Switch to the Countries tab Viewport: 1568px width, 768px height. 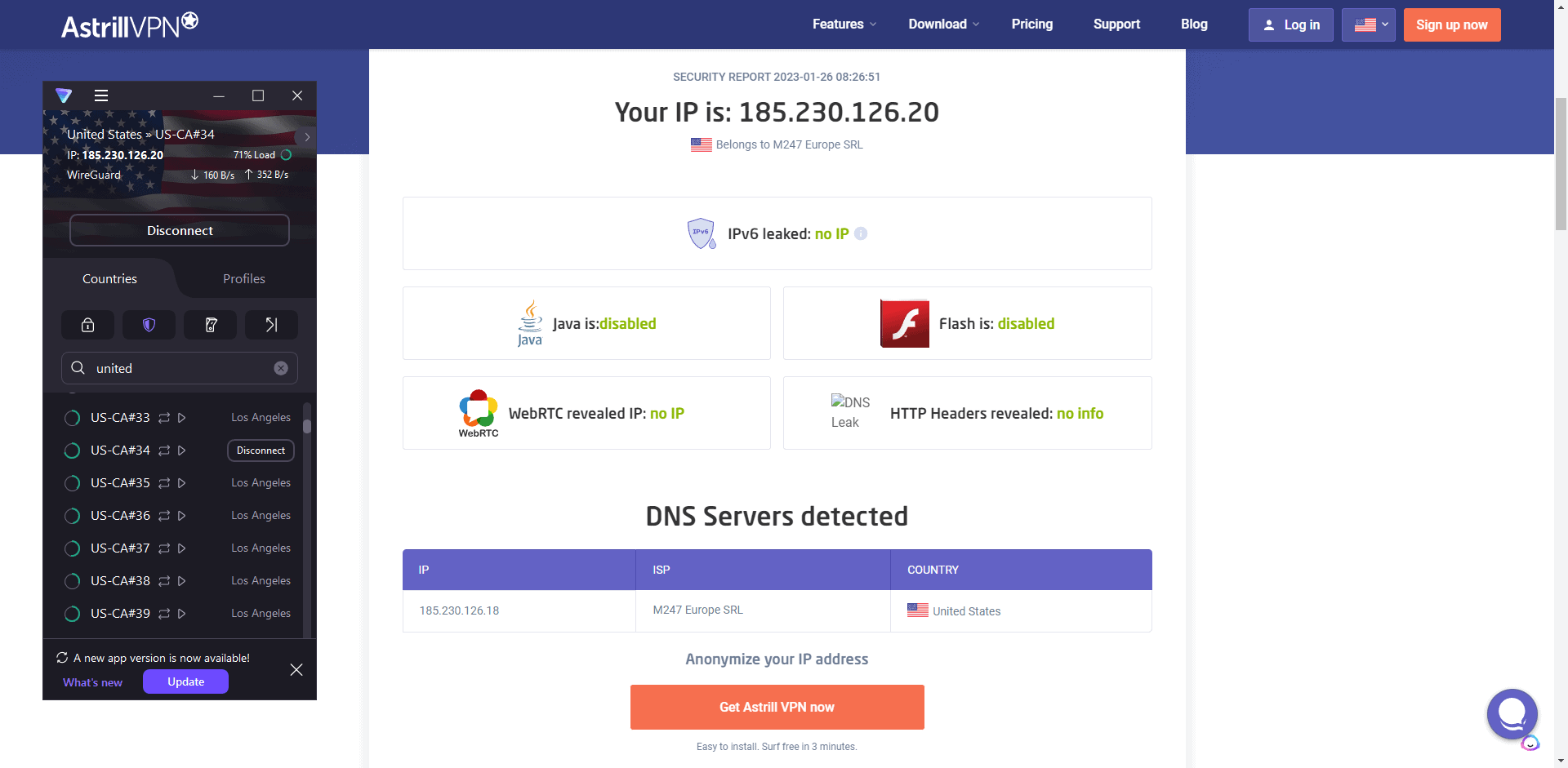(109, 279)
